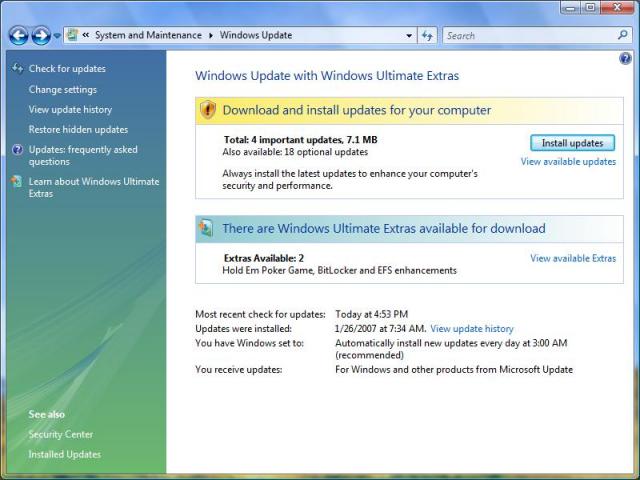This screenshot has width=640, height=480.
Task: Focus the Search input field
Action: pyautogui.click(x=529, y=36)
